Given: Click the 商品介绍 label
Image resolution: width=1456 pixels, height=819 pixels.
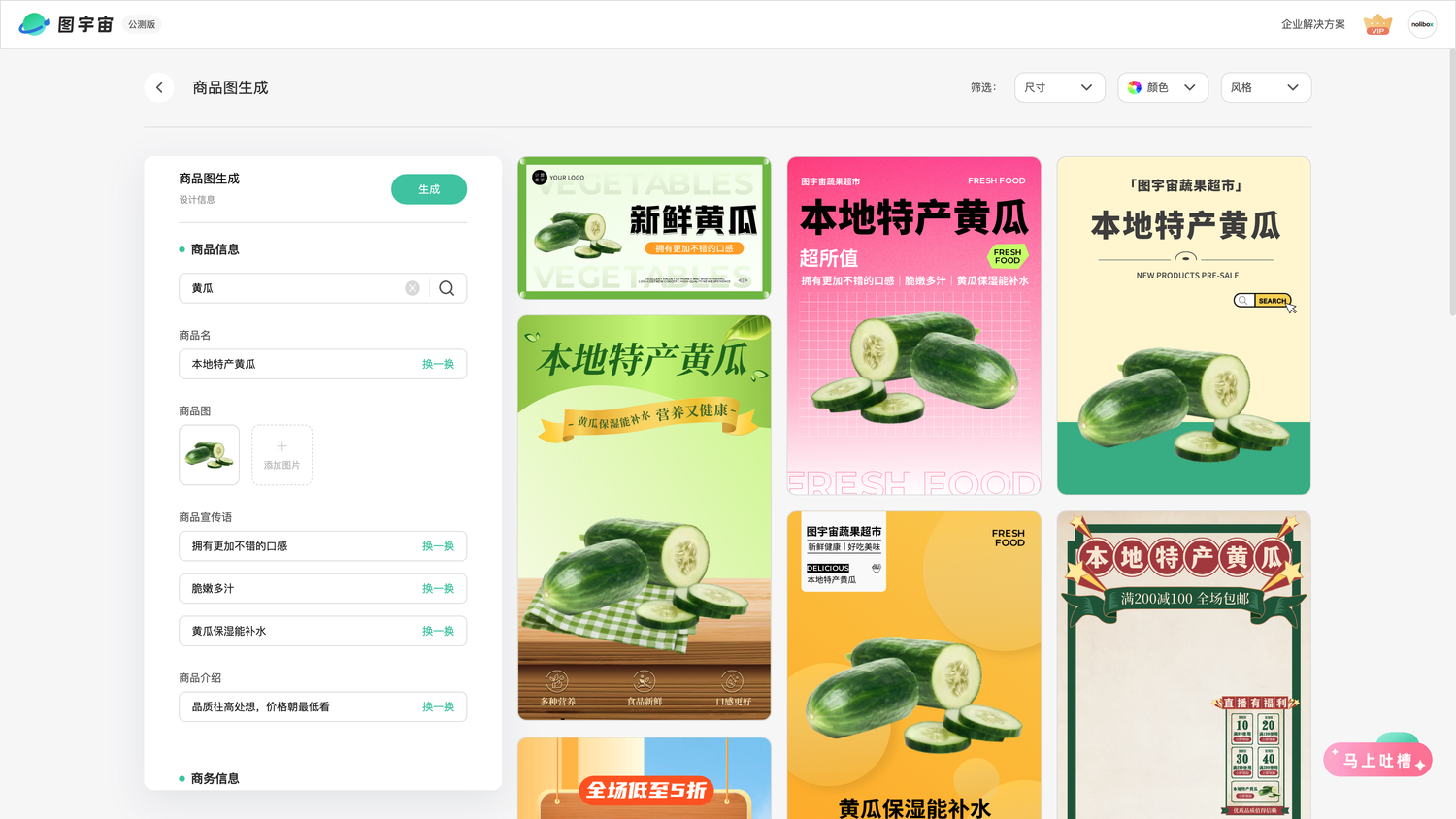Looking at the screenshot, I should pos(200,678).
